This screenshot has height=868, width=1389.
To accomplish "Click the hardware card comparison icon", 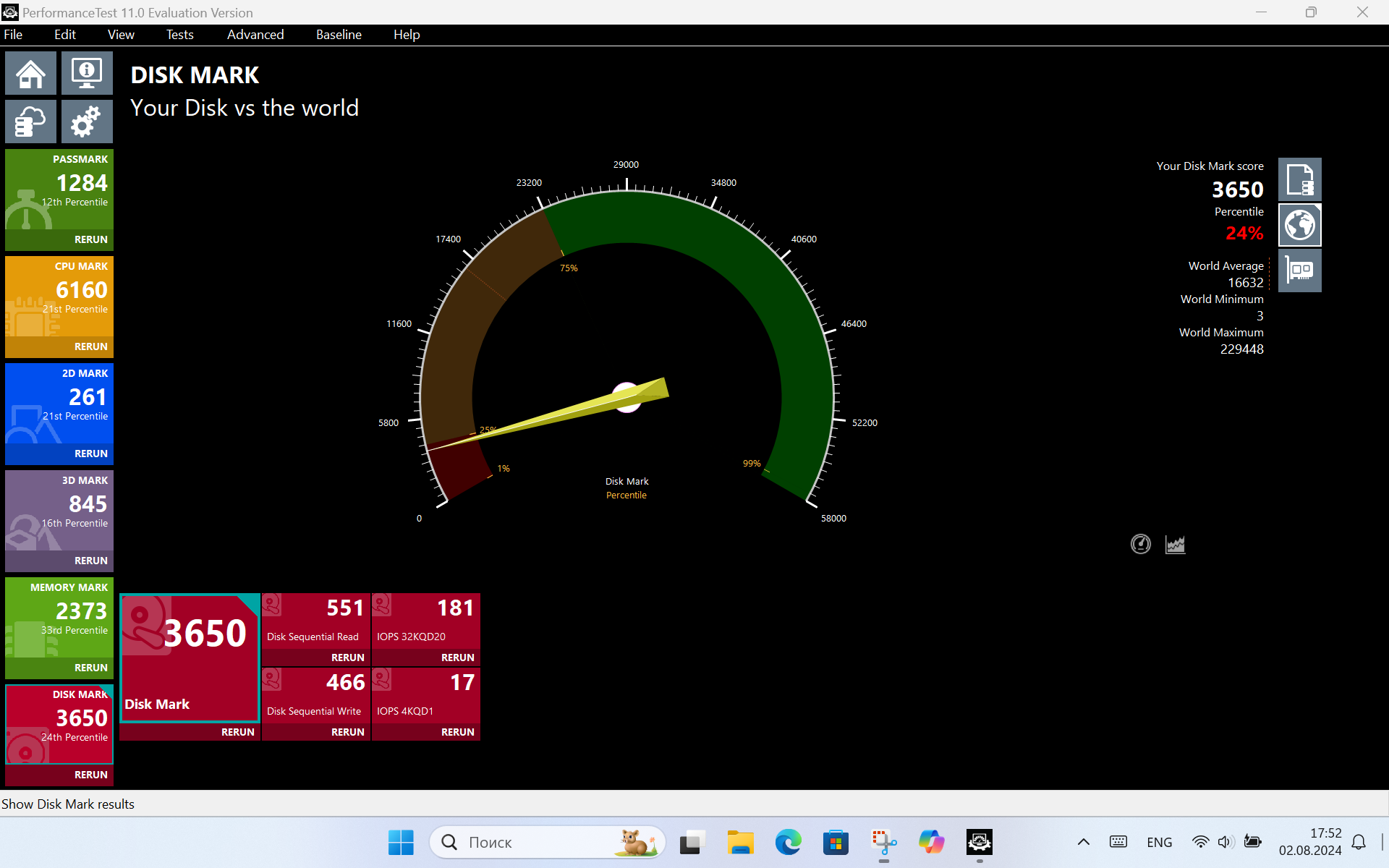I will [x=1299, y=271].
